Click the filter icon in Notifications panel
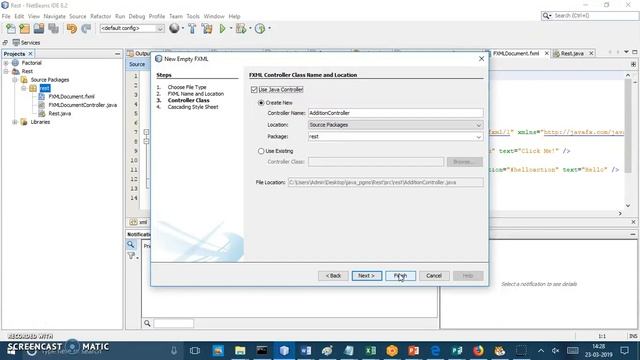The height and width of the screenshot is (360, 640). [x=131, y=256]
